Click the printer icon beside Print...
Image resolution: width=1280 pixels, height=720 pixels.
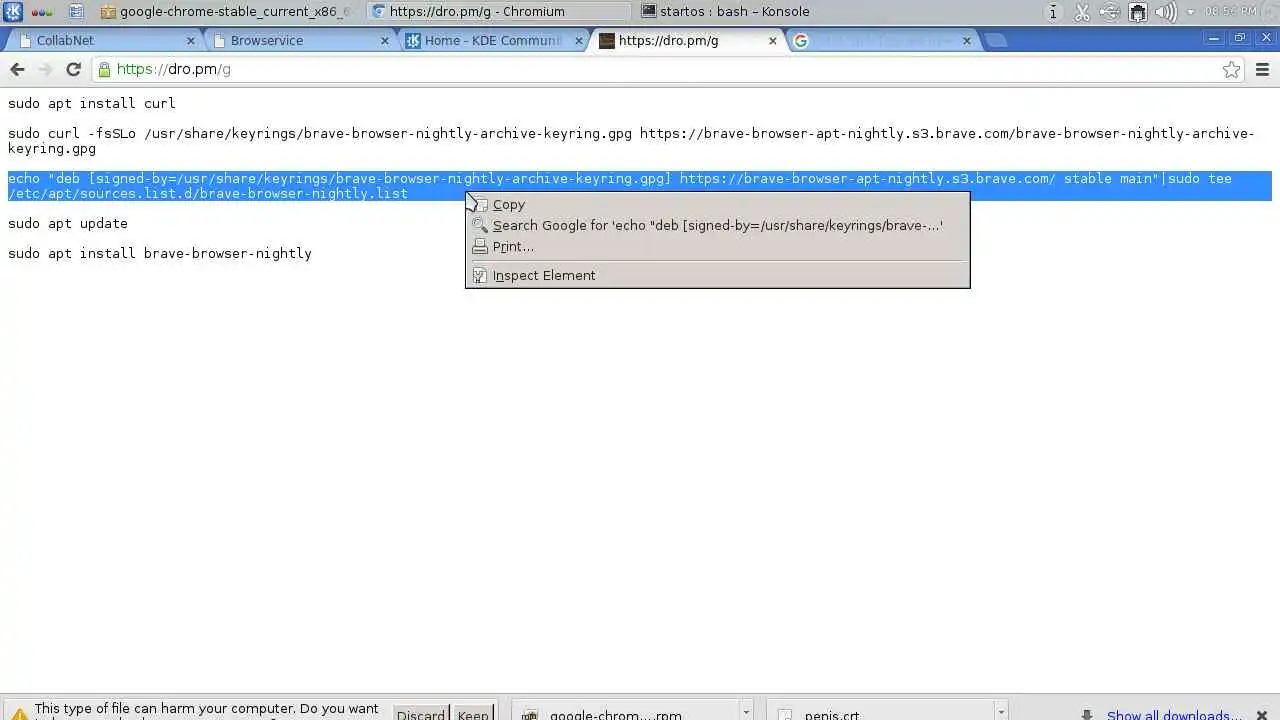click(480, 246)
